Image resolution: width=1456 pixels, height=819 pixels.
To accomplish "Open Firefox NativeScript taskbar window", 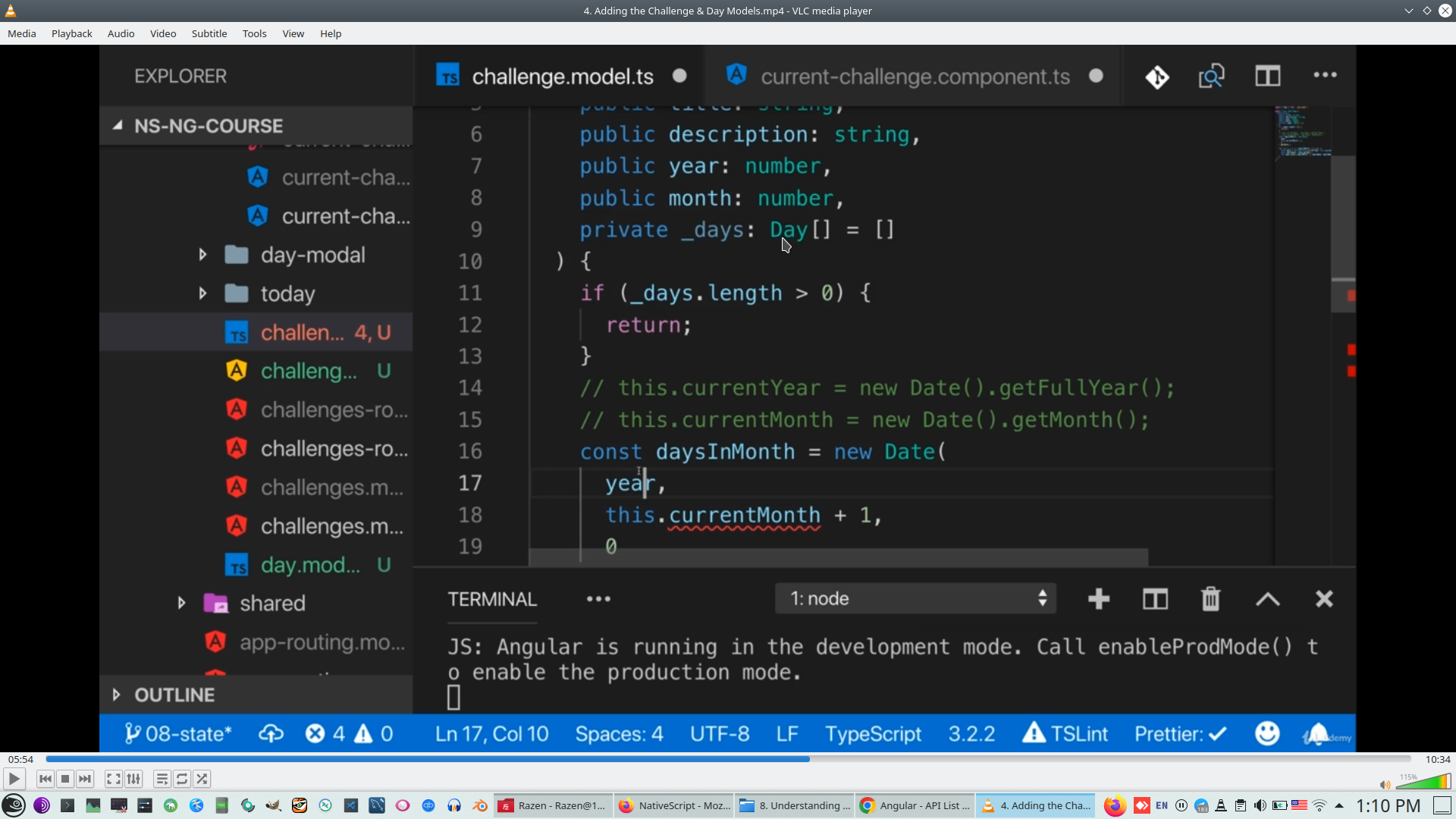I will tap(674, 805).
